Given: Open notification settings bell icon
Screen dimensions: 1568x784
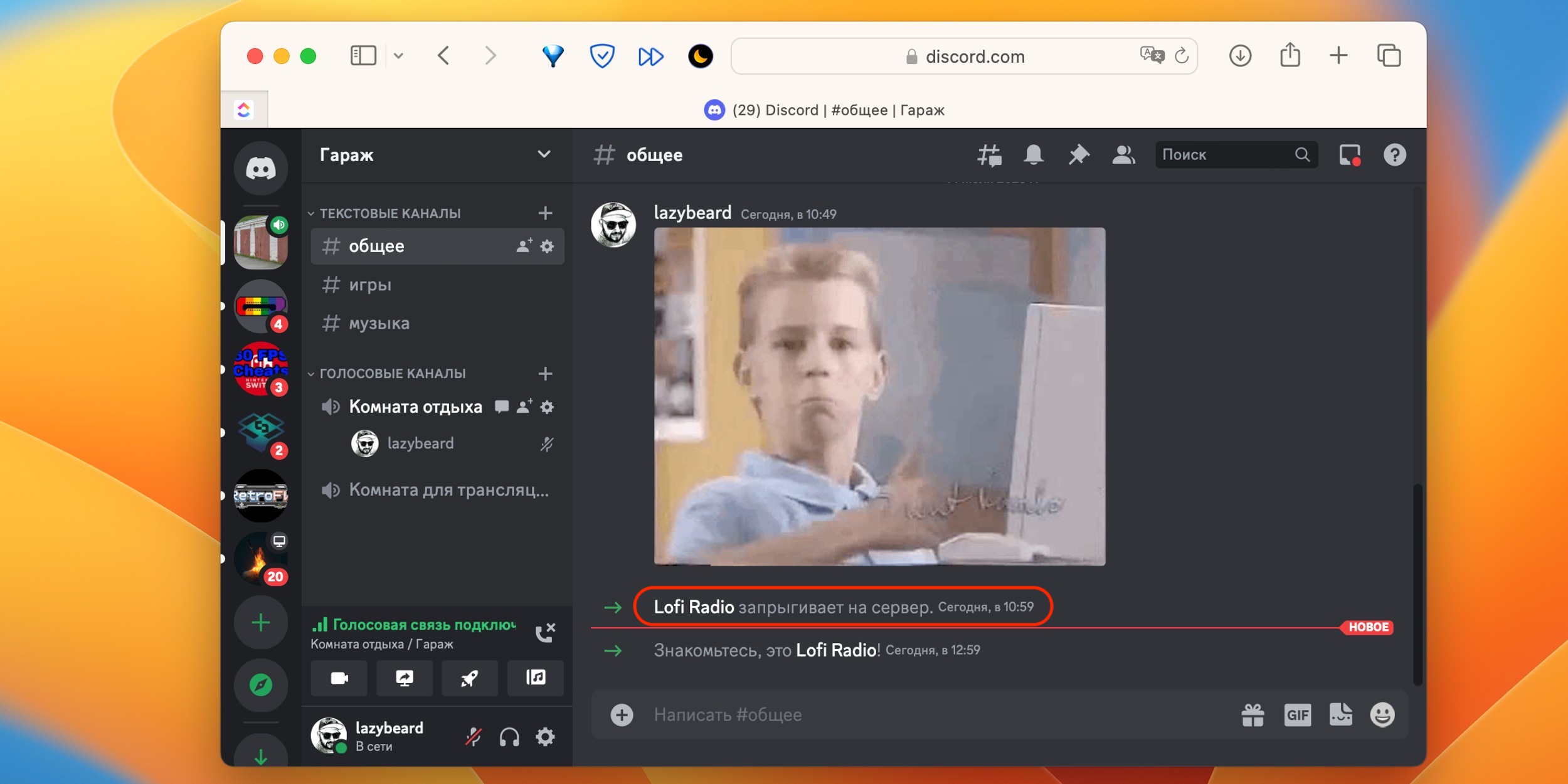Looking at the screenshot, I should (x=1034, y=155).
